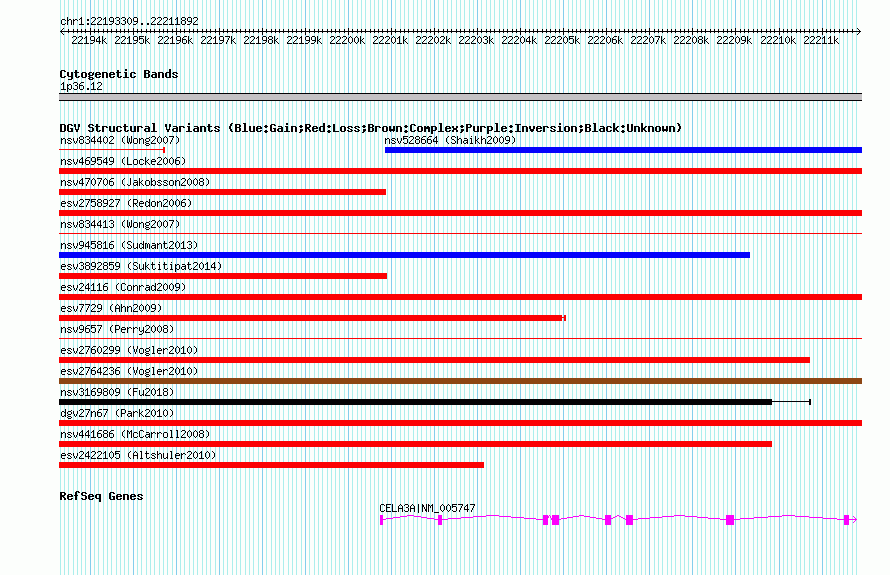Click the 22209k ruler position
The width and height of the screenshot is (890, 575).
[734, 40]
